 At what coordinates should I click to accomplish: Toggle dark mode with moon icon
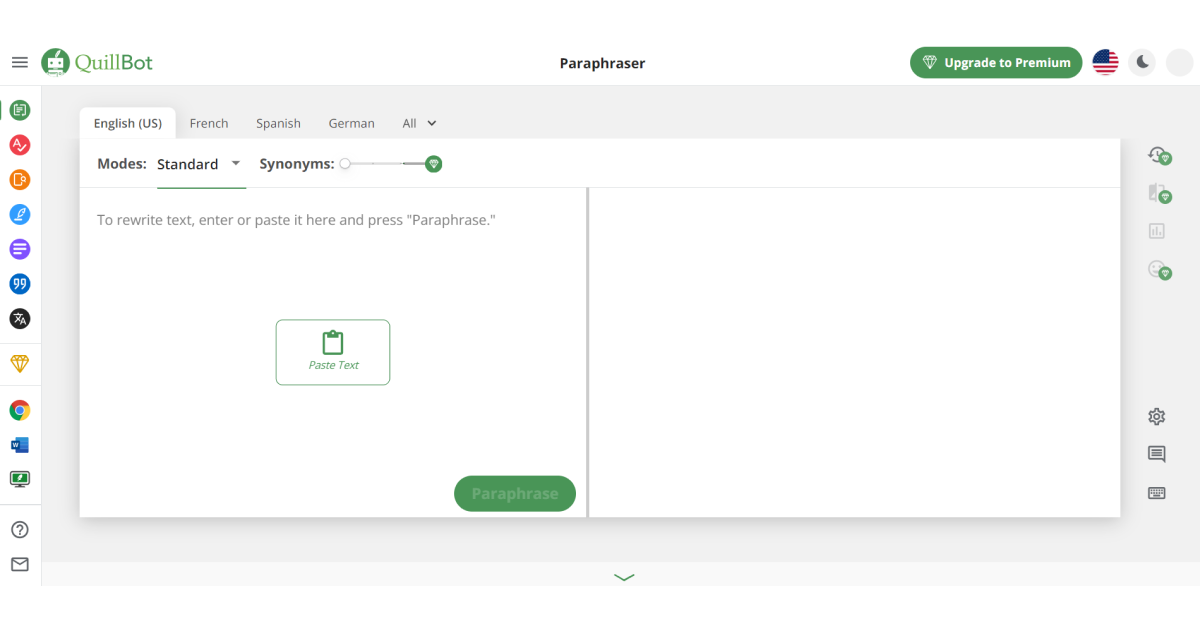coord(1142,62)
